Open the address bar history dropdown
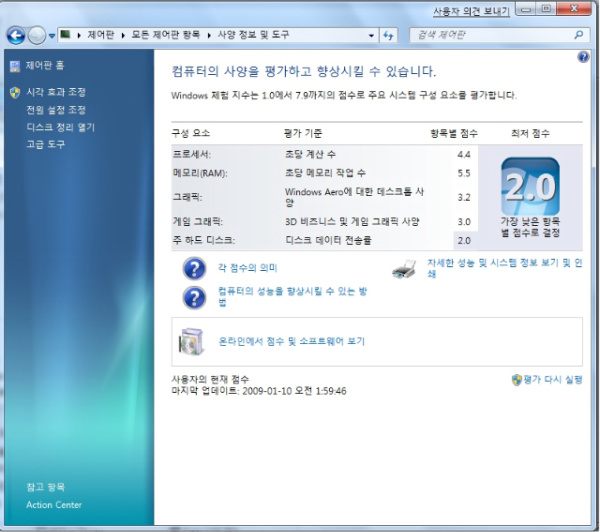 (x=371, y=36)
